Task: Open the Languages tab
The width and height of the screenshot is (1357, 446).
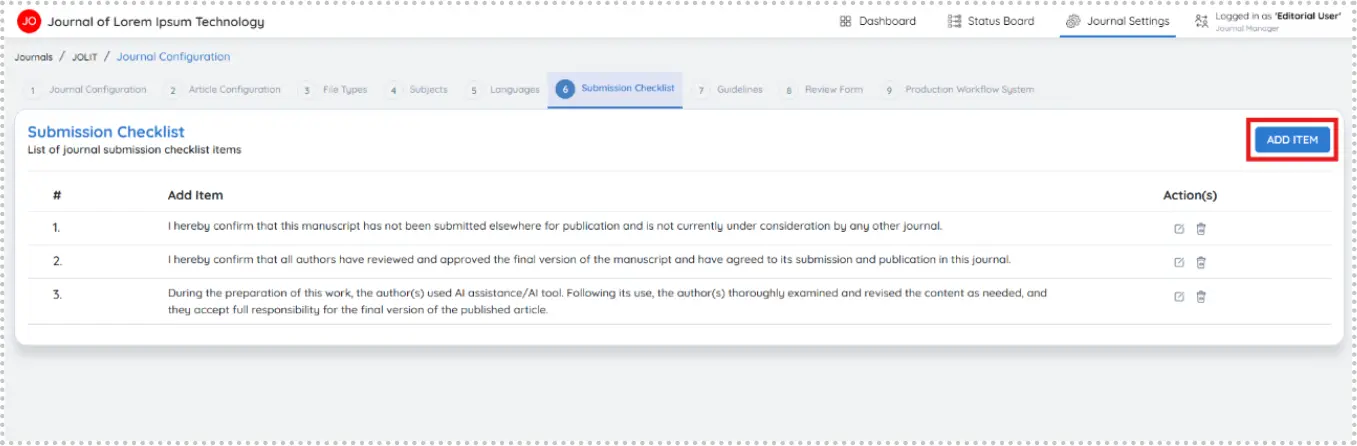Action: (503, 90)
